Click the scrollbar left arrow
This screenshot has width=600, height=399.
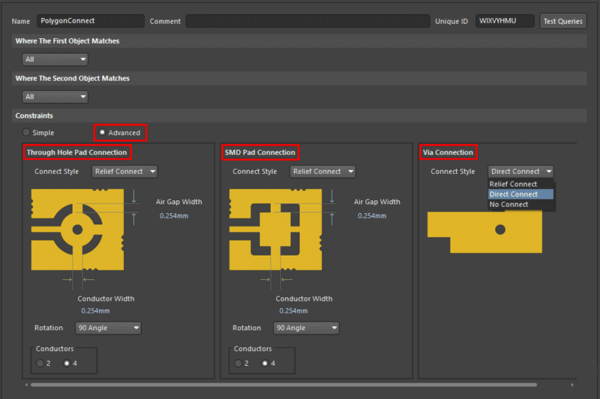pos(26,385)
